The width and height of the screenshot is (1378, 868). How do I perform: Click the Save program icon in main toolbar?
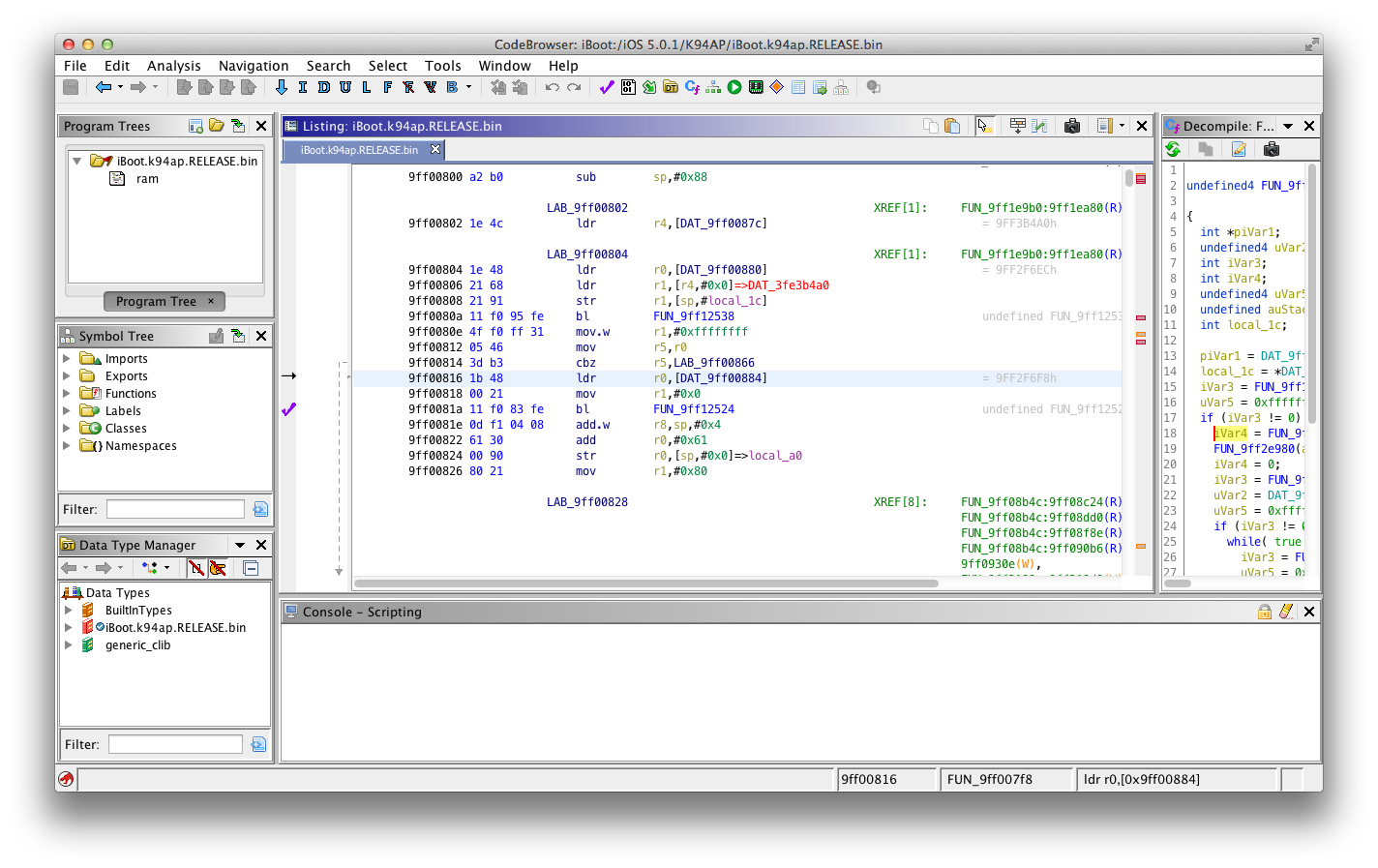click(71, 87)
